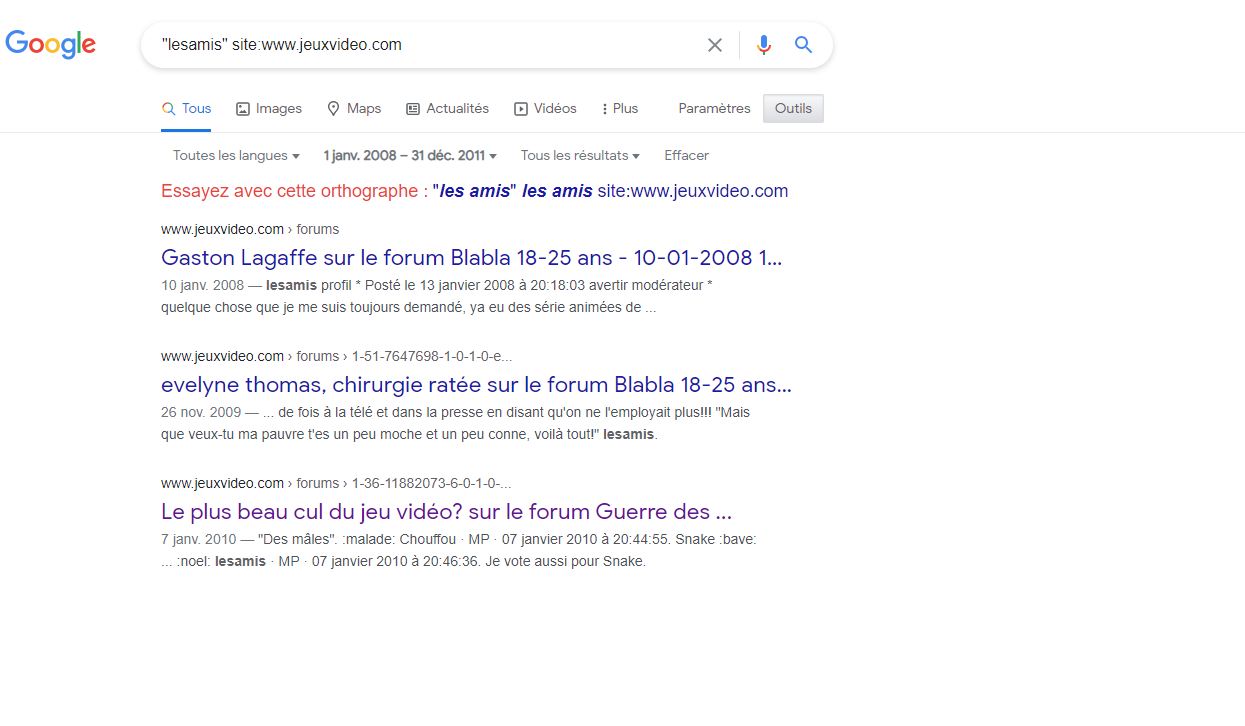Expand the Tous les résultats dropdown

(580, 155)
